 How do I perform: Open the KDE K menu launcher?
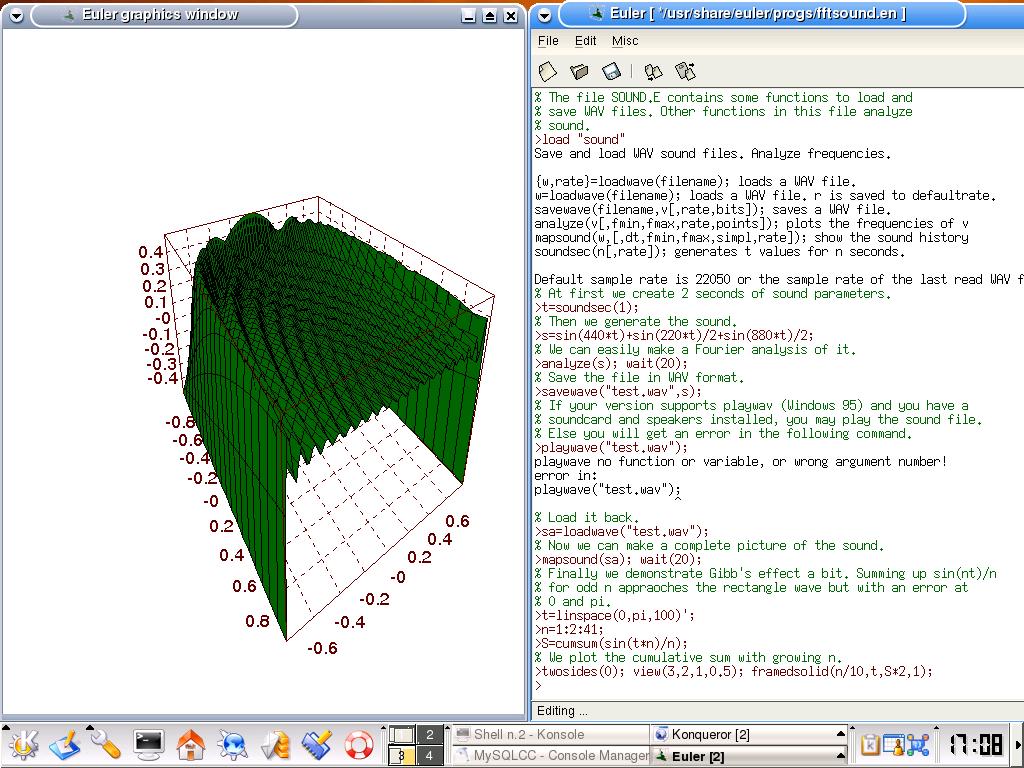pos(22,744)
